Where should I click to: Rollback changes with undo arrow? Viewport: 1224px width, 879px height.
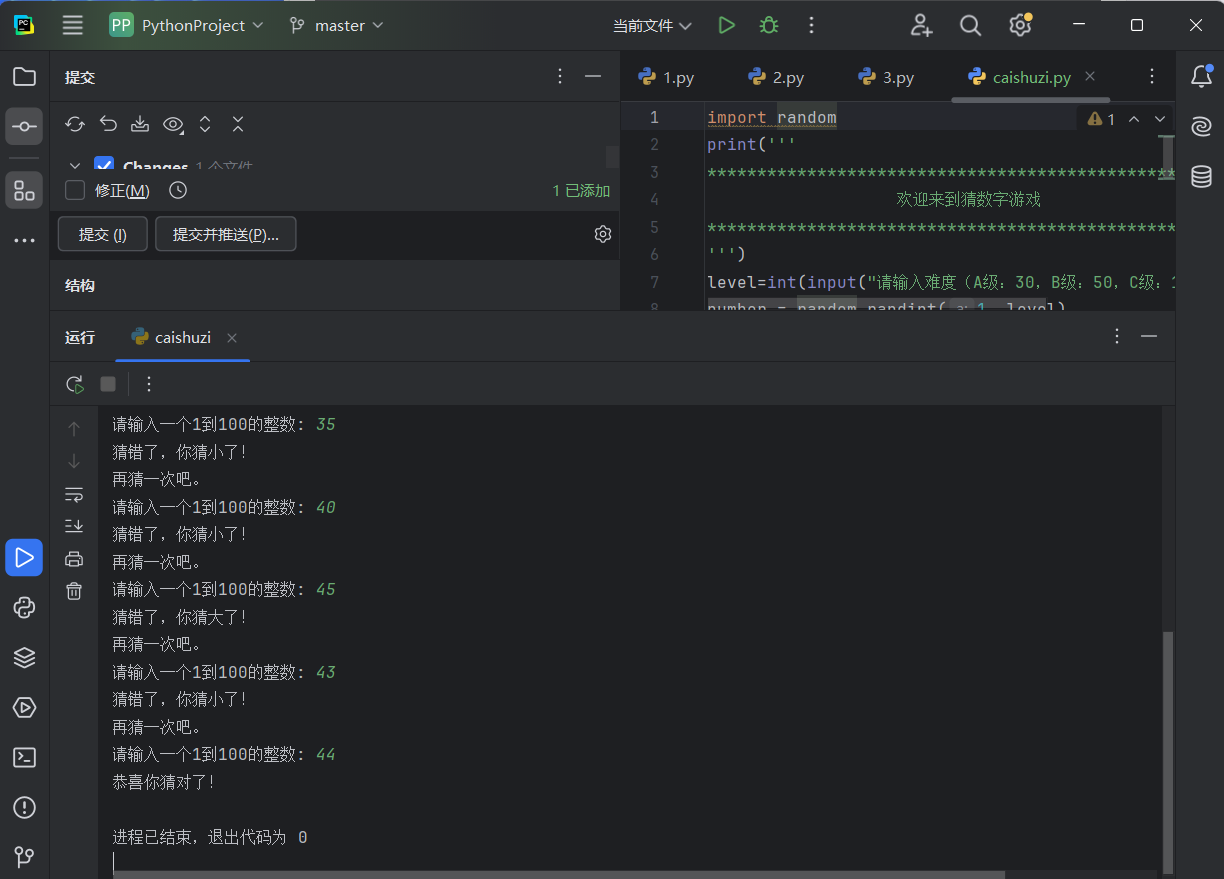click(x=108, y=124)
